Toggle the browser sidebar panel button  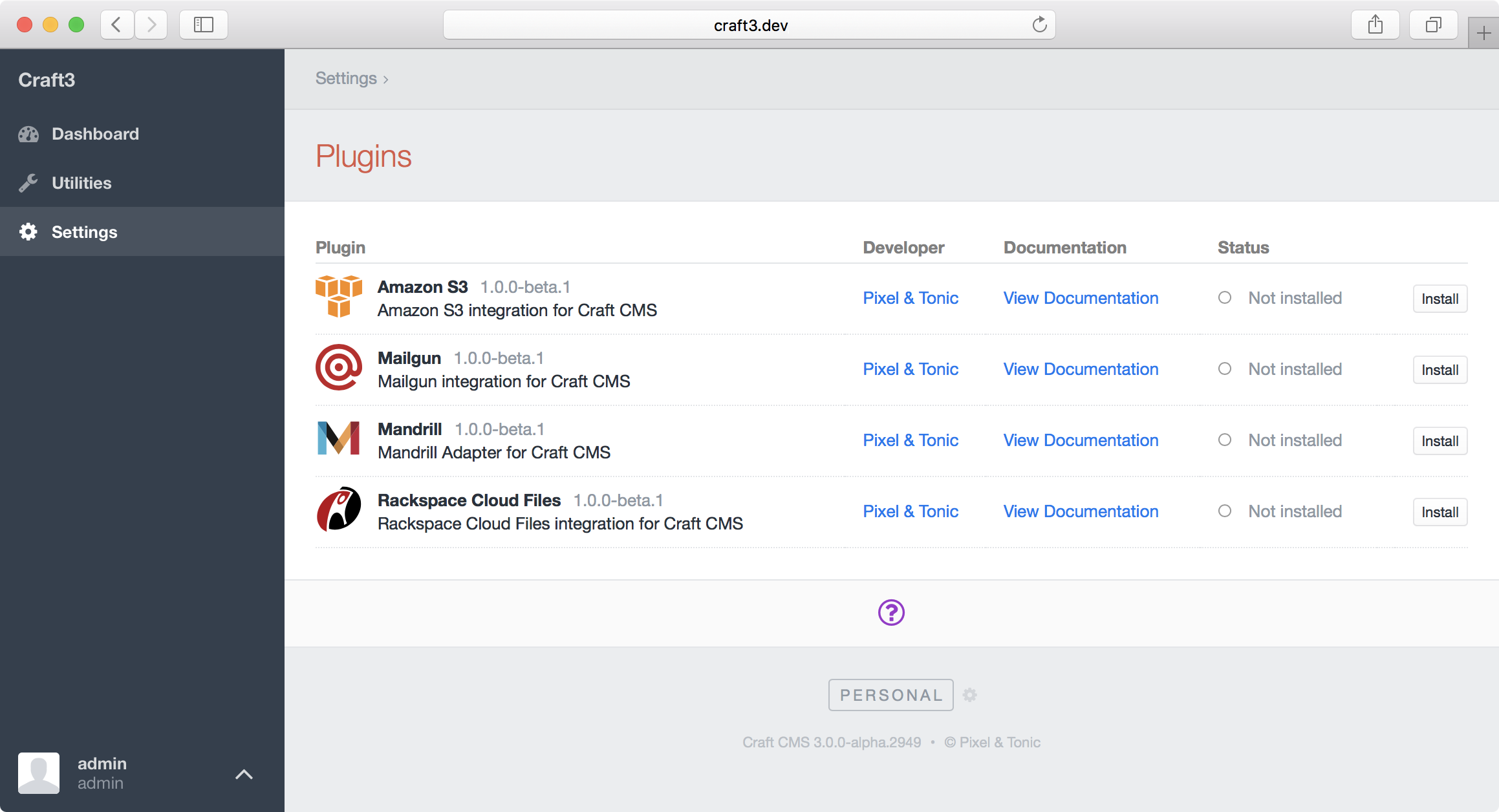tap(204, 25)
